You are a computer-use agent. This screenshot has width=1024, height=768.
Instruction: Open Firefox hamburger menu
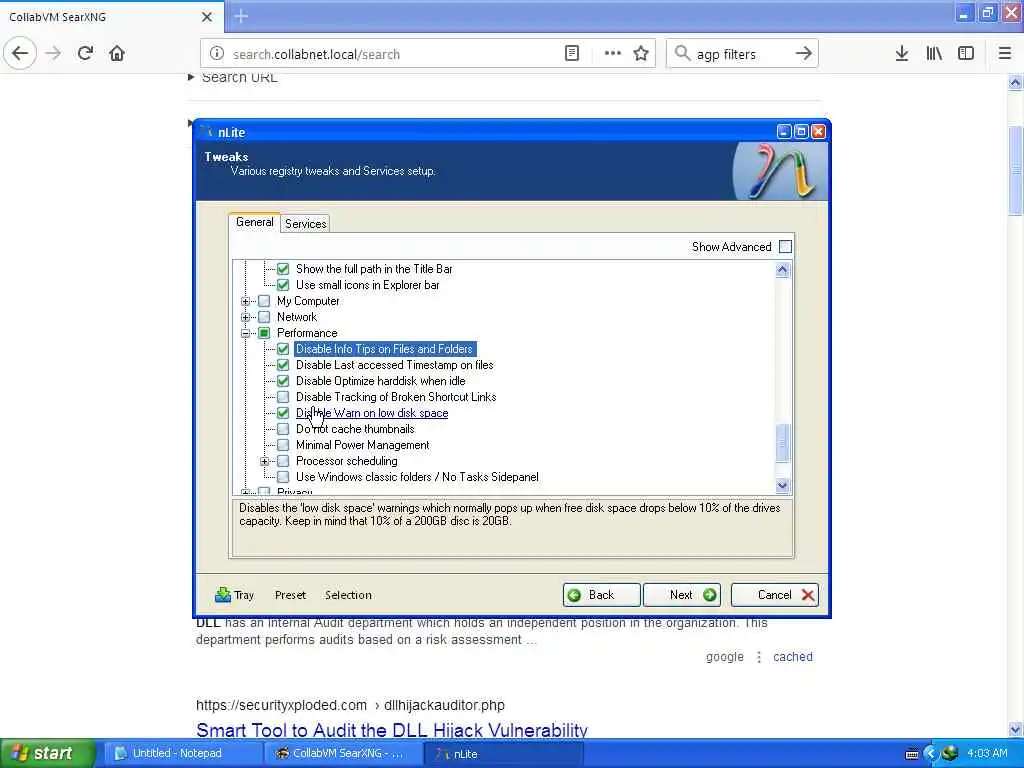pos(1005,54)
